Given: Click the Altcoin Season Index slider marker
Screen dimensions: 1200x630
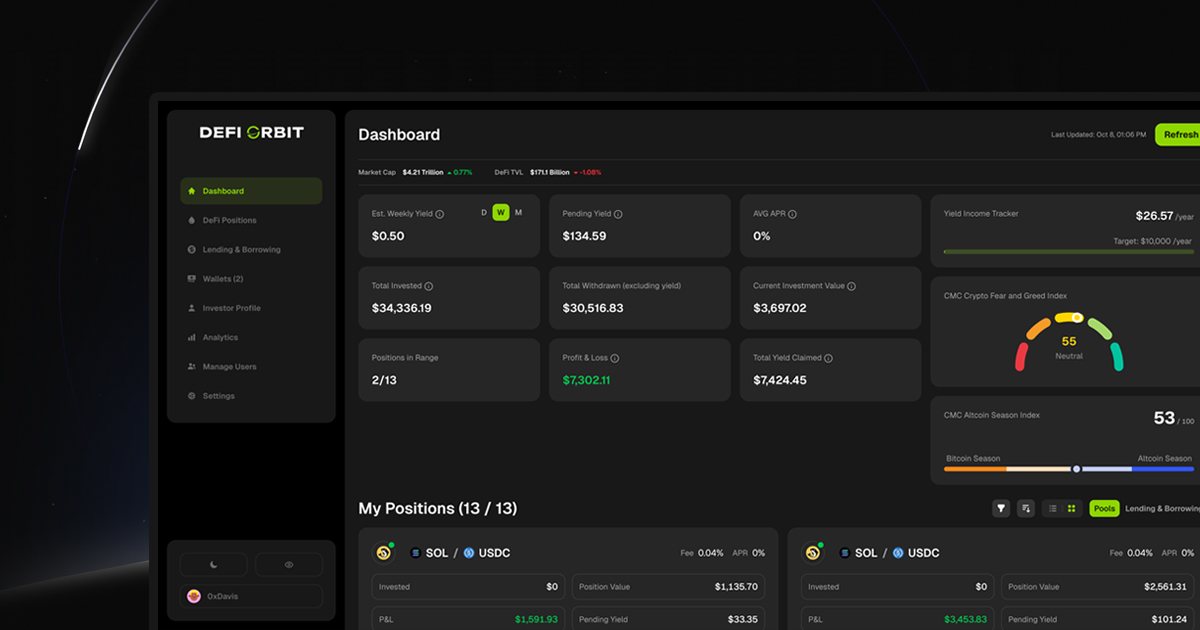Looking at the screenshot, I should tap(1076, 468).
